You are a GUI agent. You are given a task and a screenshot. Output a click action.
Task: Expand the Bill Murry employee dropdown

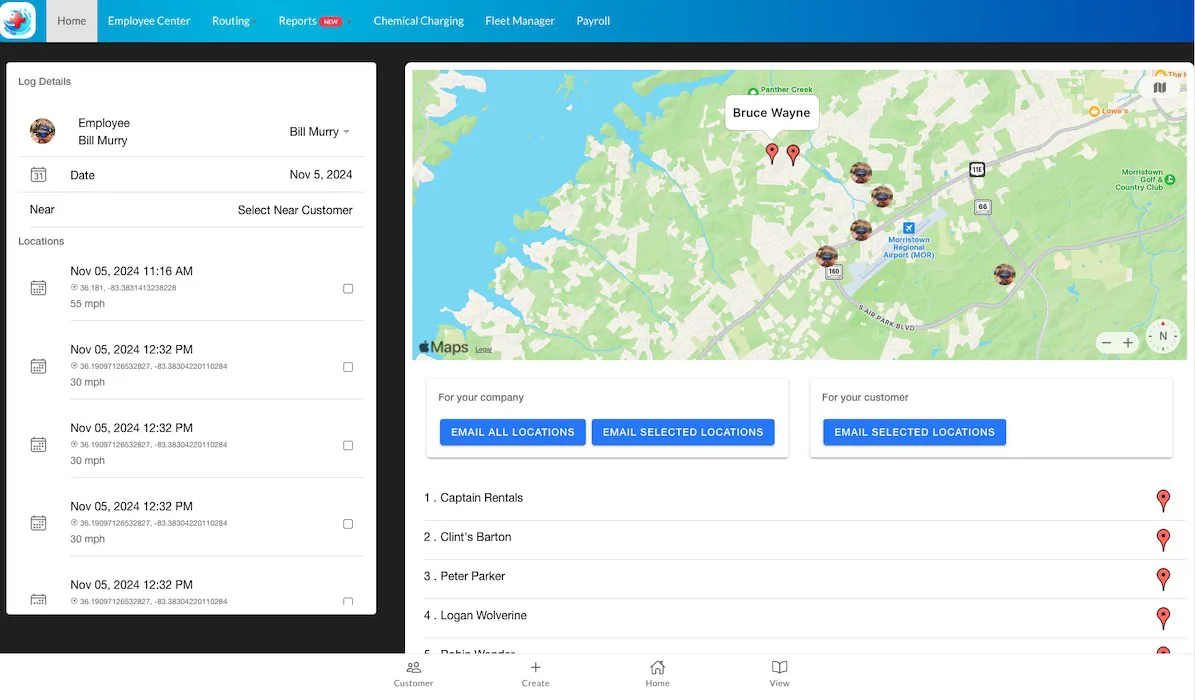click(319, 131)
